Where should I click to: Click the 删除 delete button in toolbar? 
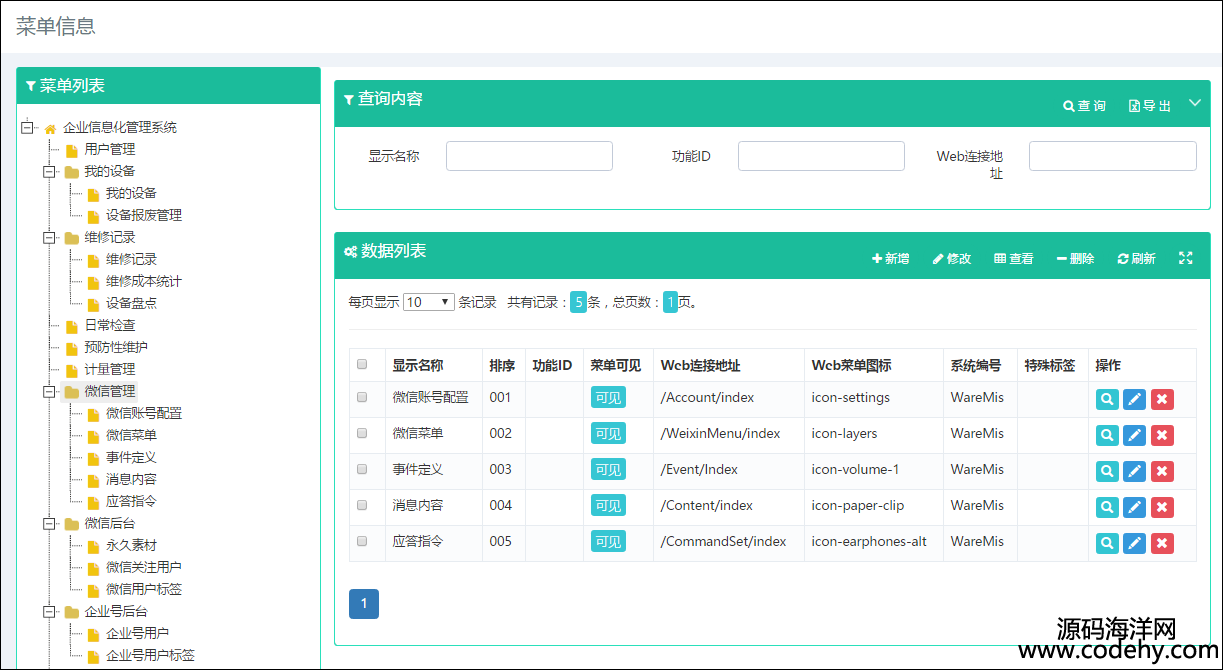pyautogui.click(x=1075, y=258)
